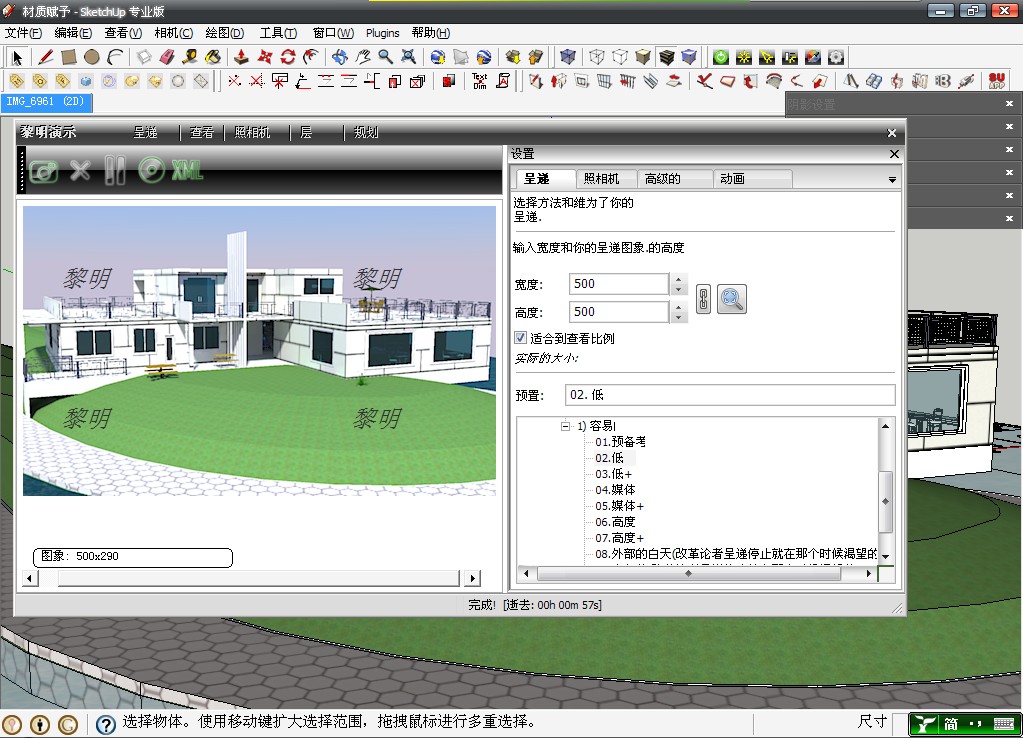Open the 相机(C) menu

pyautogui.click(x=174, y=33)
